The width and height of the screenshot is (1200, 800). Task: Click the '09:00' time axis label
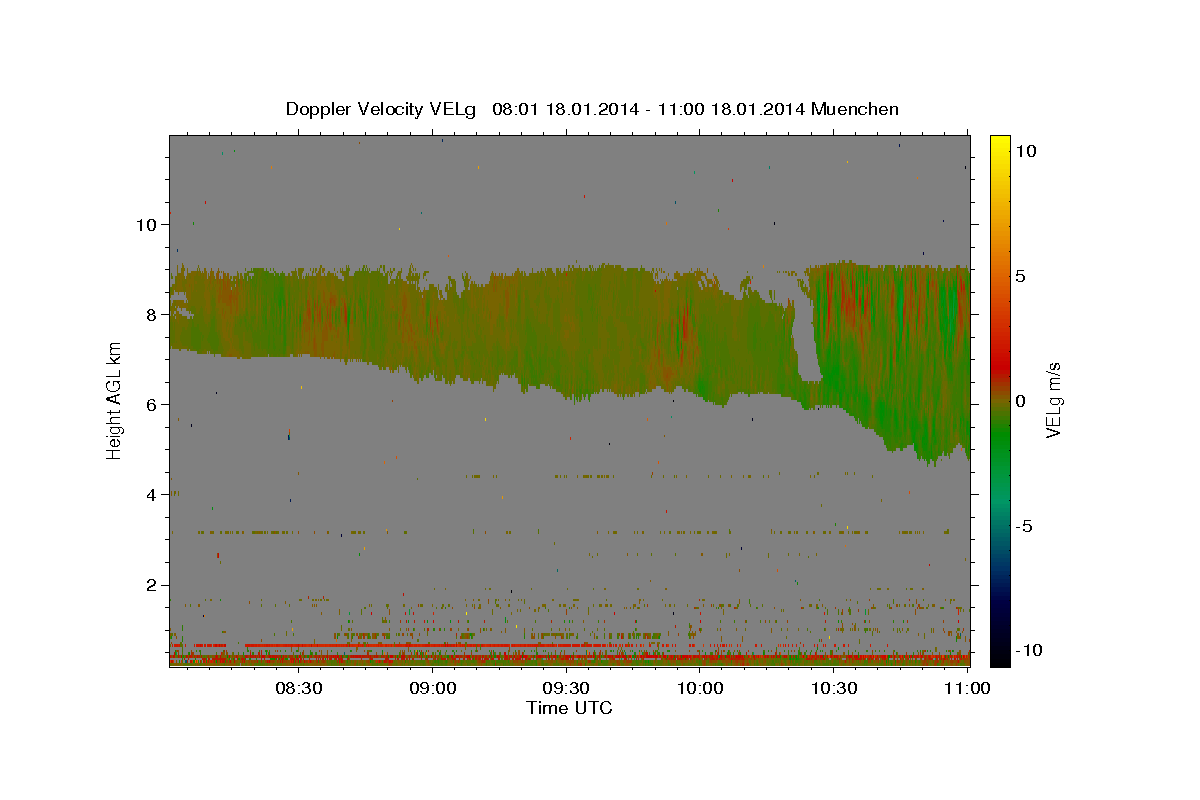coord(432,688)
